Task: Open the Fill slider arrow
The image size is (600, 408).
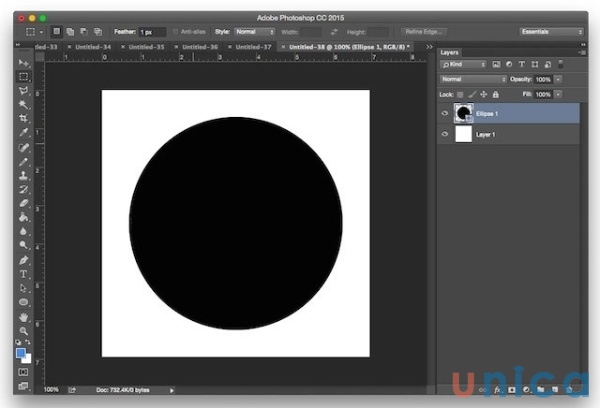Action: pyautogui.click(x=558, y=94)
